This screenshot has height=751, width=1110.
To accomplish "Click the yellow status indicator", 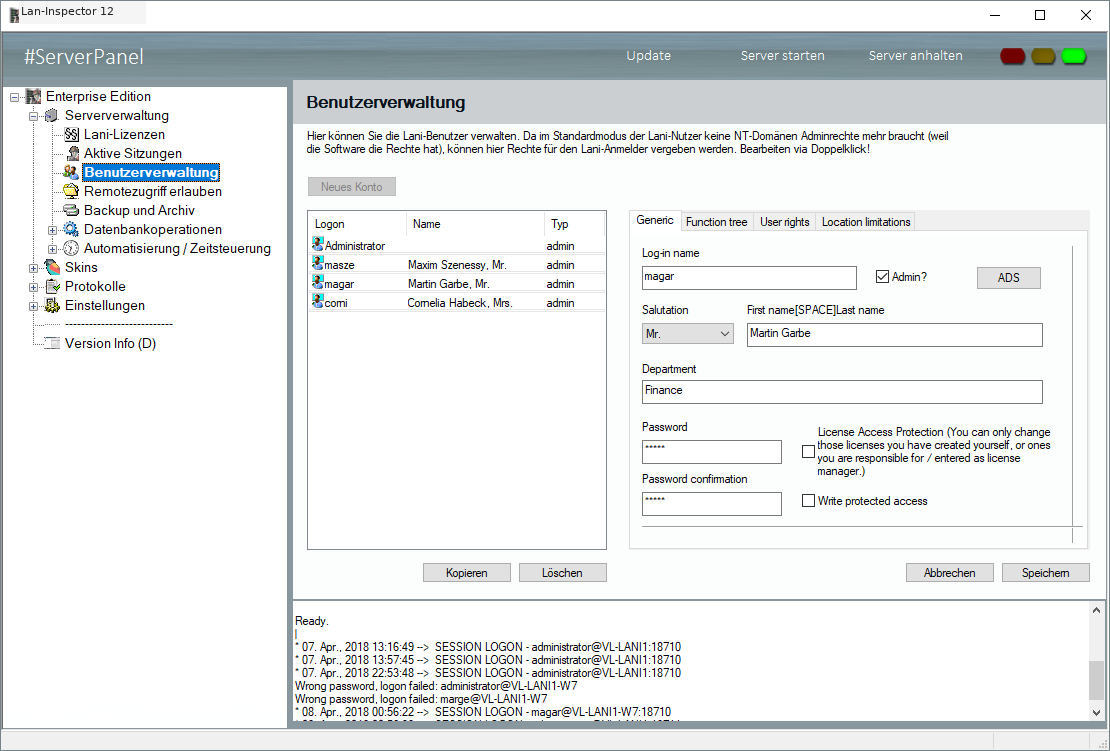I will tap(1043, 56).
